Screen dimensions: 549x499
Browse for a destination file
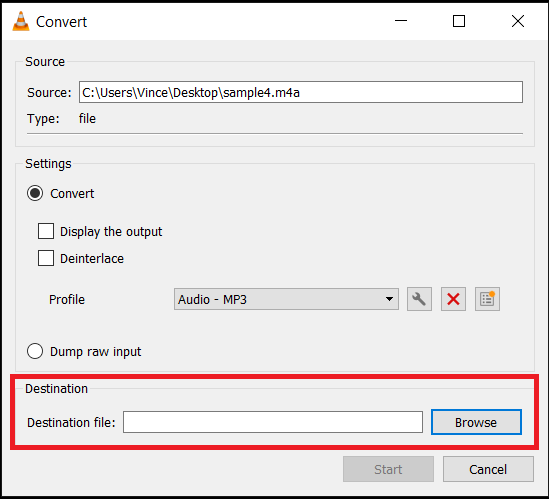pos(476,422)
